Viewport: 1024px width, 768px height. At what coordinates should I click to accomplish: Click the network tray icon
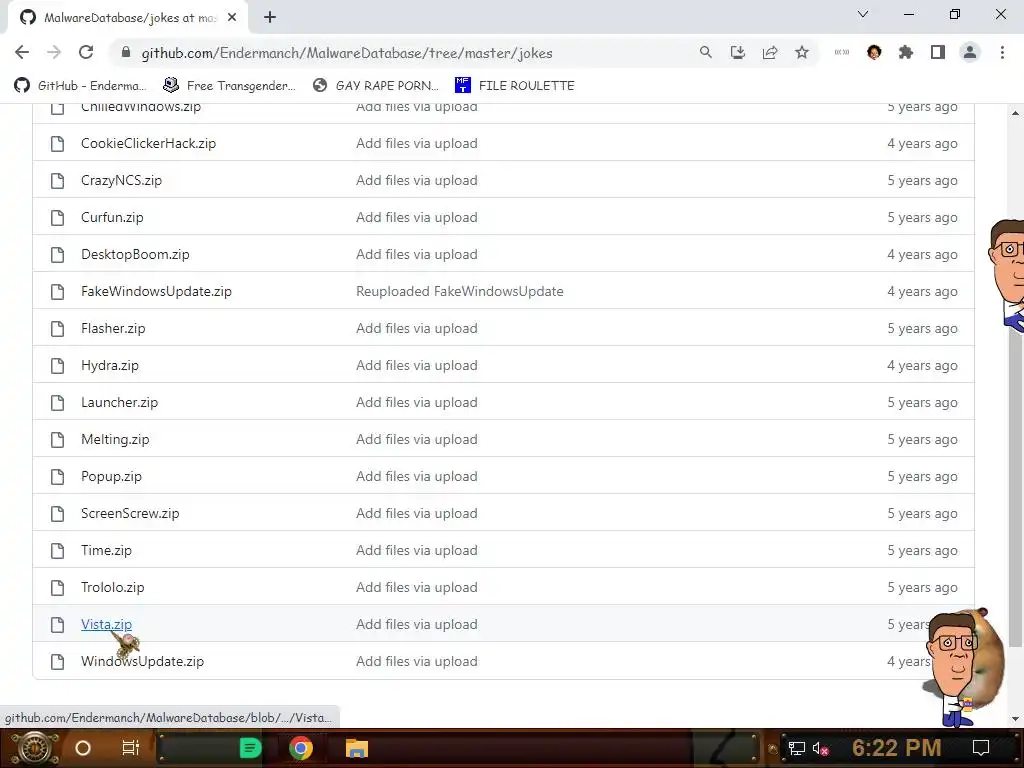(797, 748)
